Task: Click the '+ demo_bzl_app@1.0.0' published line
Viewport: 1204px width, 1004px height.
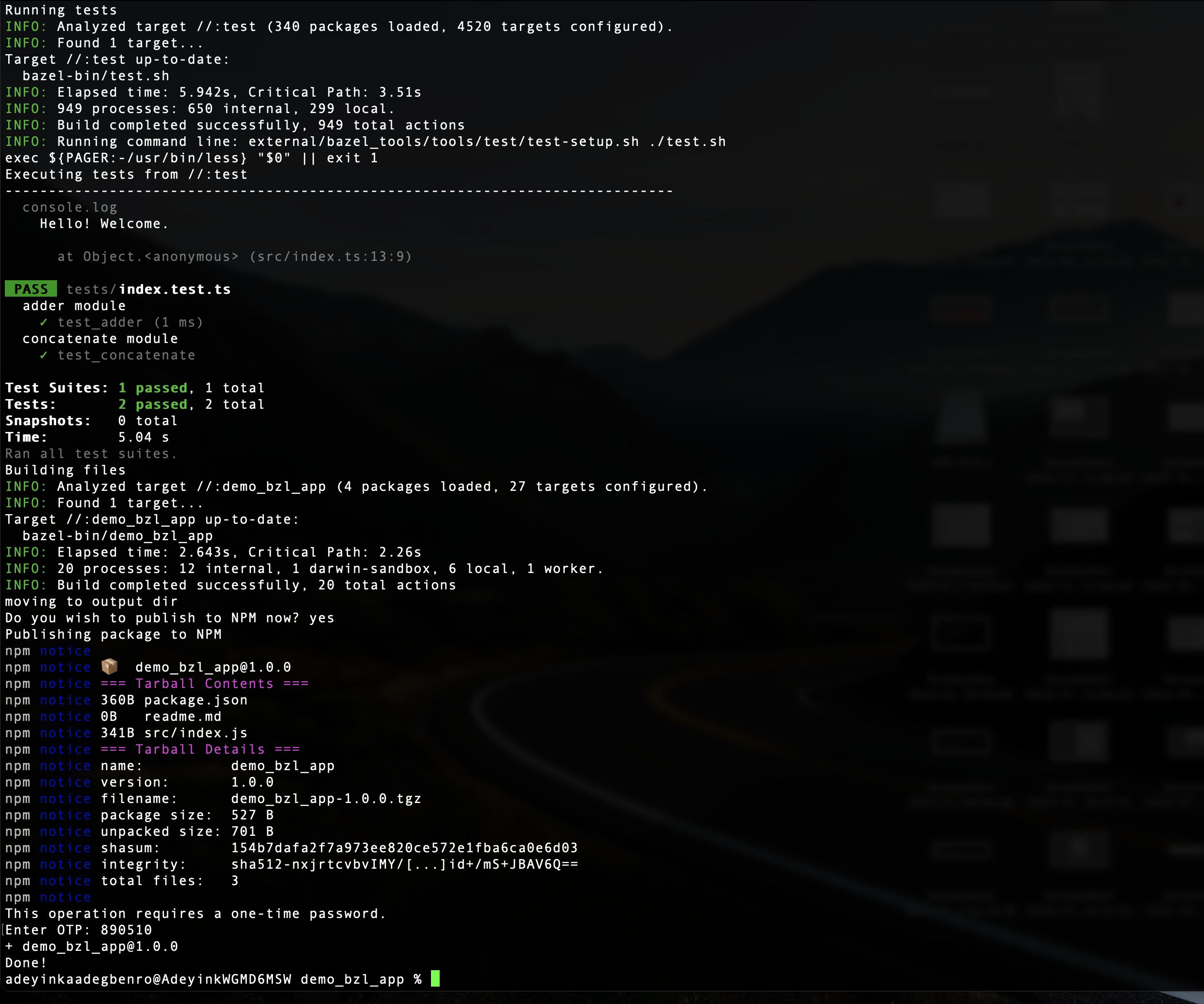Action: point(92,946)
